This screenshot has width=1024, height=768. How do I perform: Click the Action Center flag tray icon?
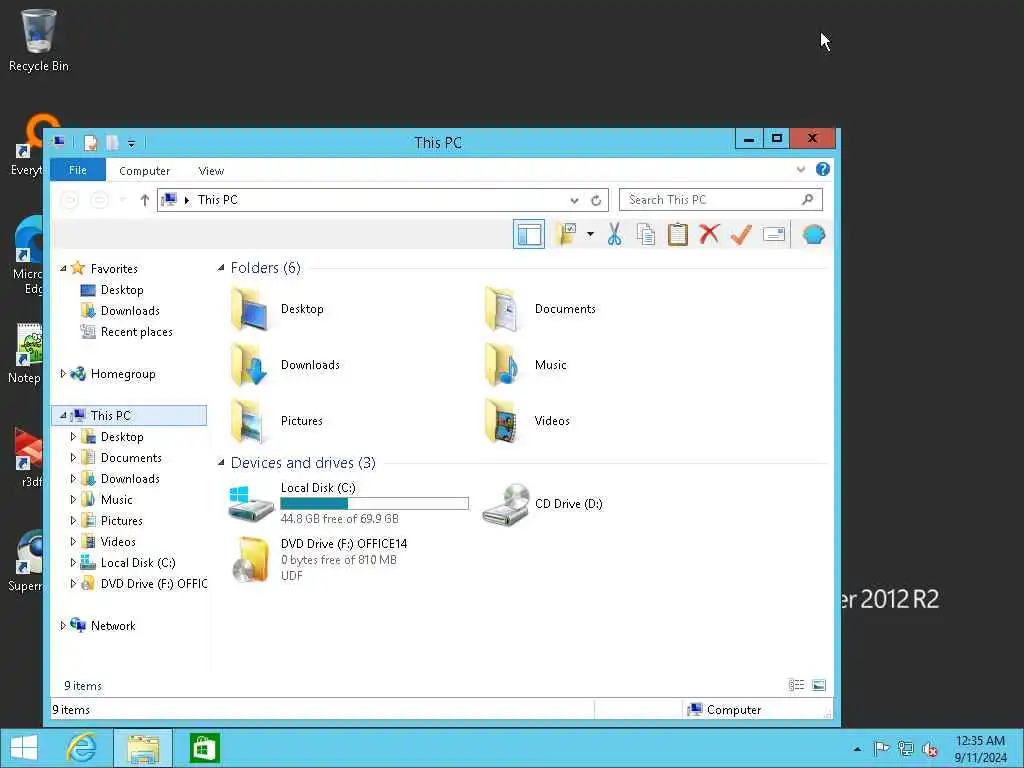pos(881,749)
